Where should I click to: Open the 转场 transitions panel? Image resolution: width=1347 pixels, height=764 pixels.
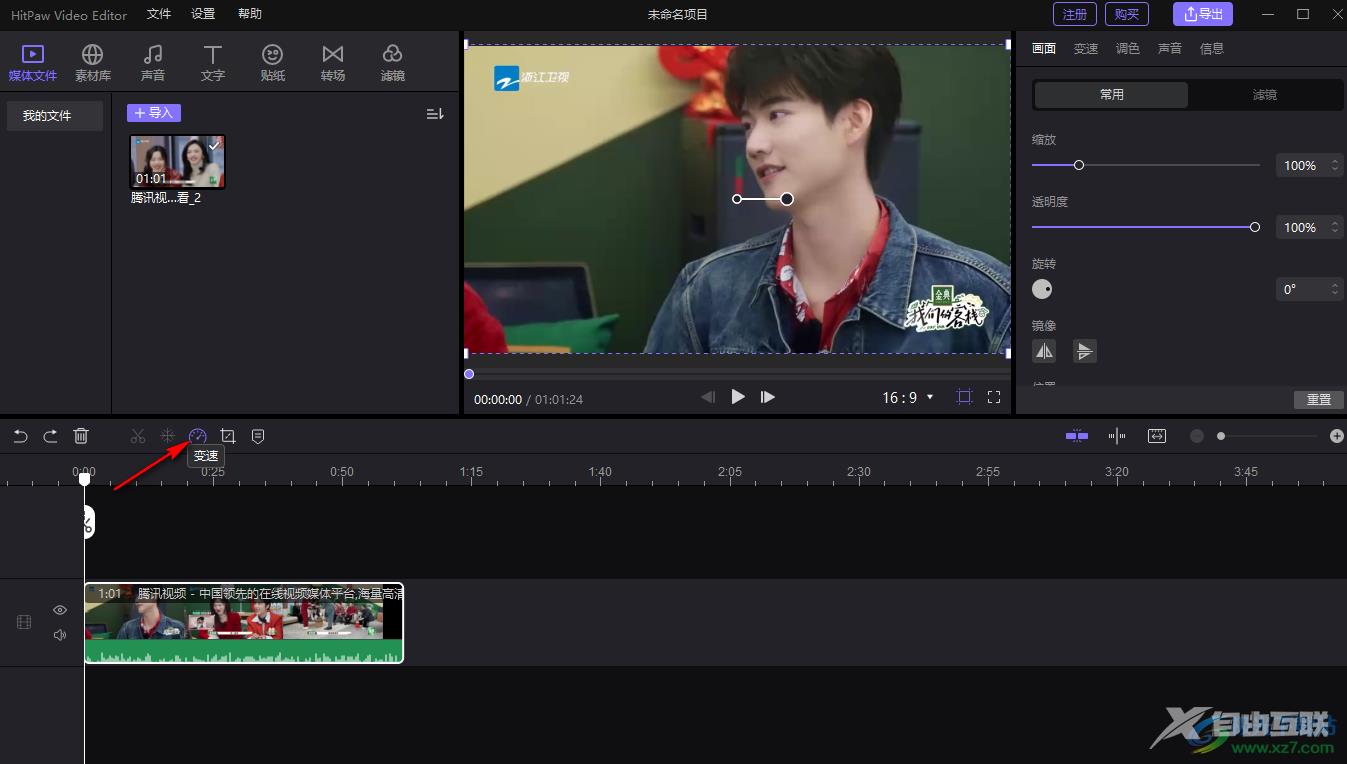coord(333,62)
